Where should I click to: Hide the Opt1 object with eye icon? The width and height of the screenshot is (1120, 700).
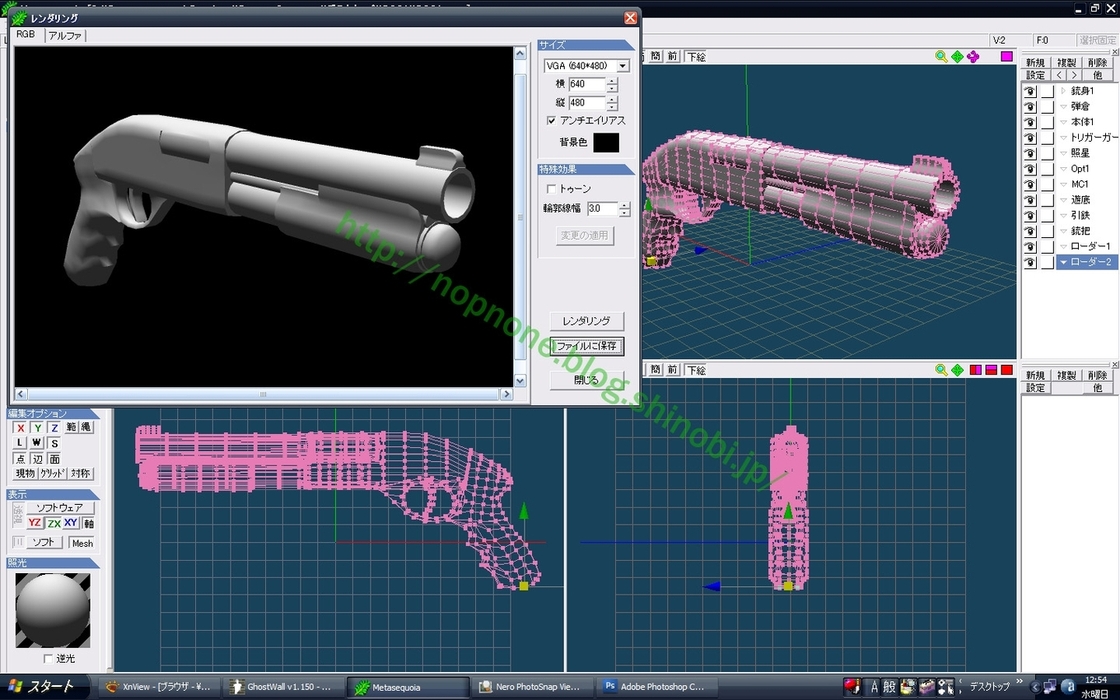click(1029, 169)
